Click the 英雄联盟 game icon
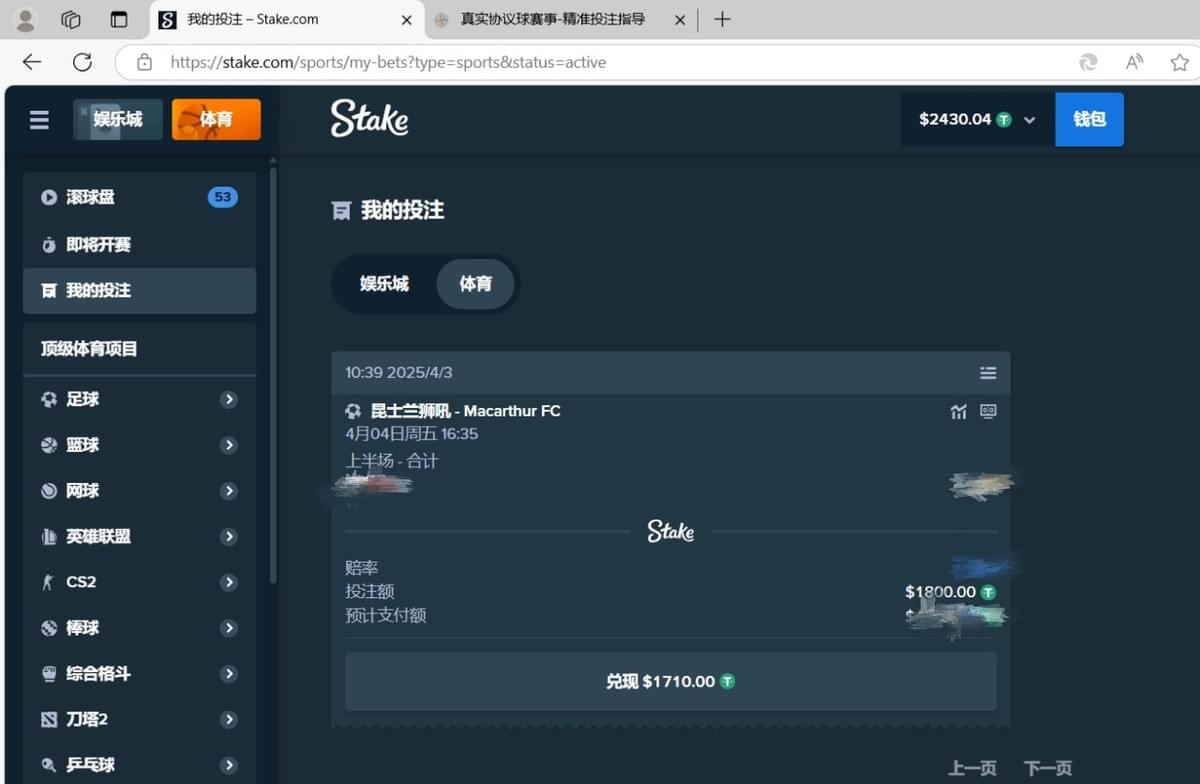 (48, 537)
